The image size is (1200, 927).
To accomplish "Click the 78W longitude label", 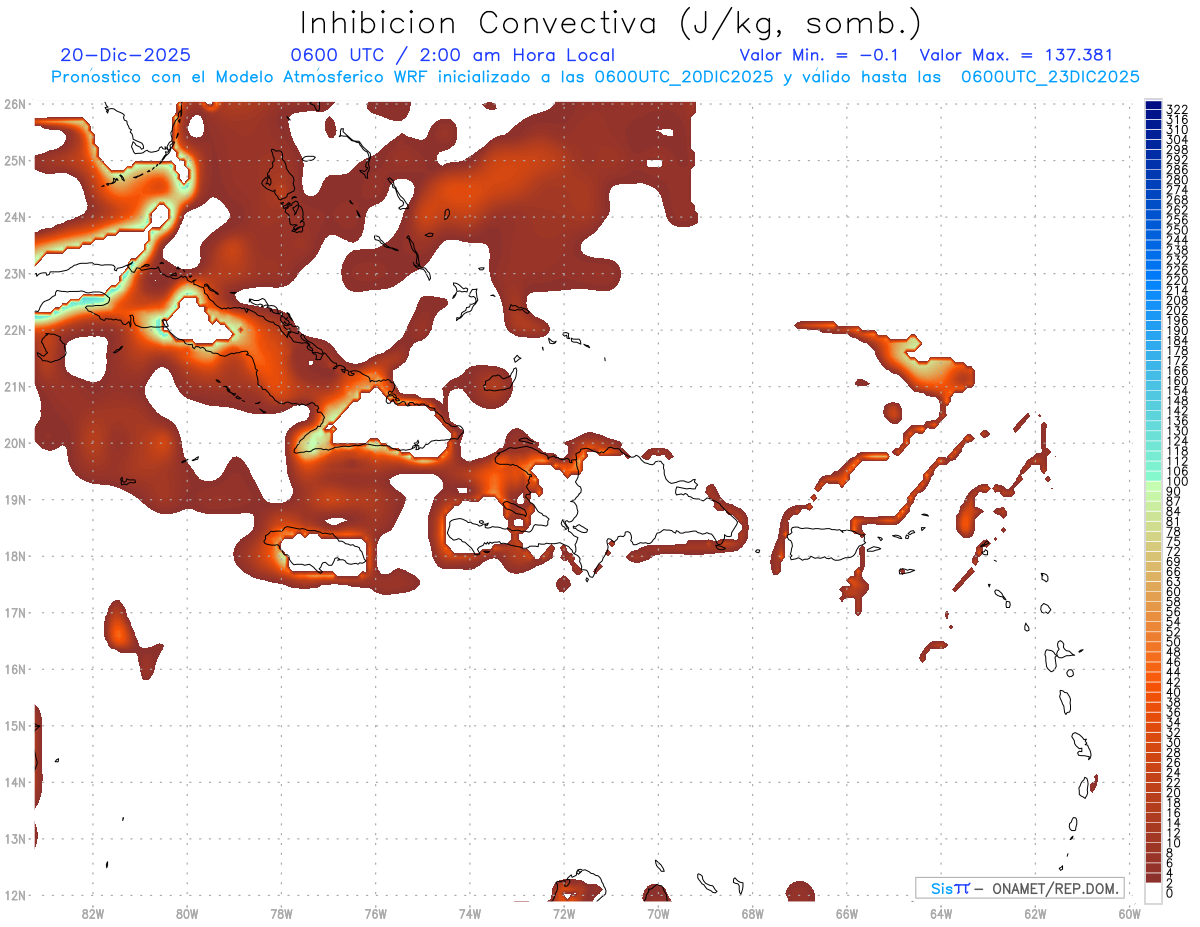I will tap(281, 913).
